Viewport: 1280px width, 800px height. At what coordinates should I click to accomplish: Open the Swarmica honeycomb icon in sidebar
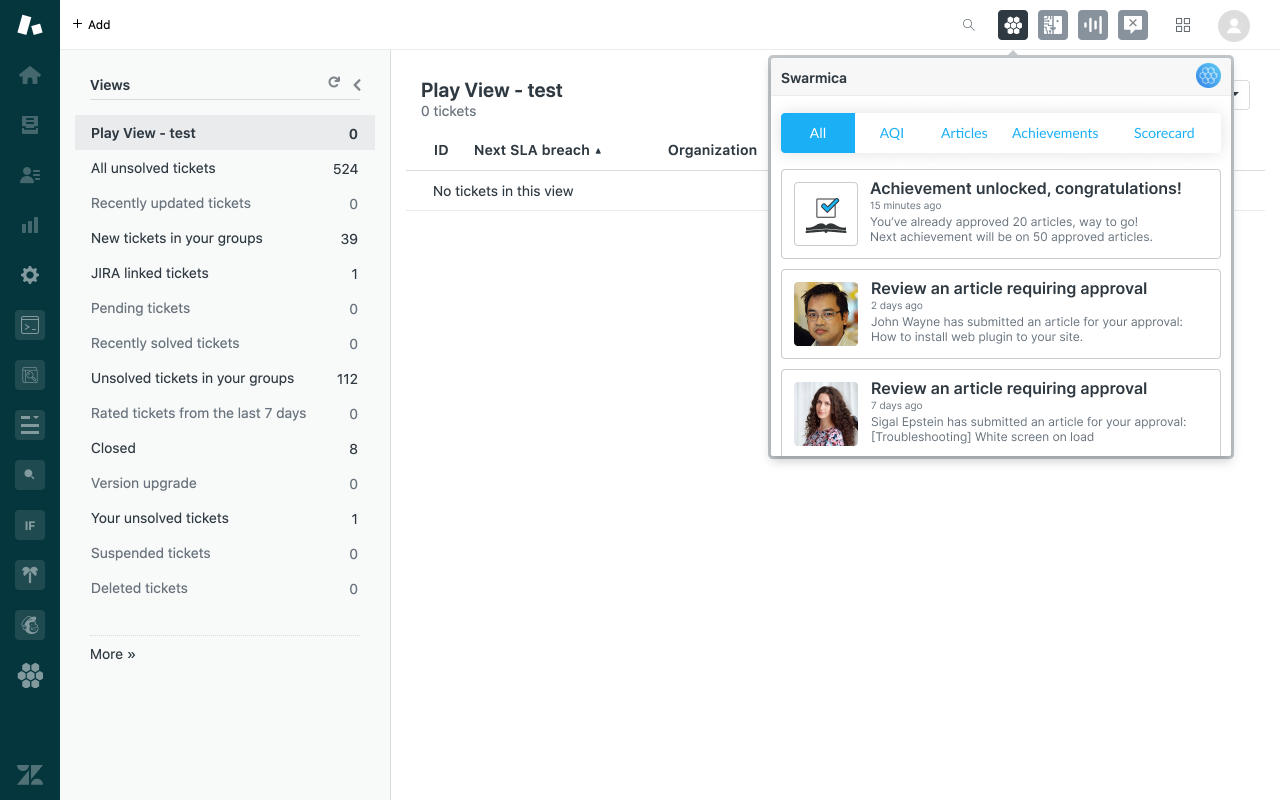click(30, 676)
